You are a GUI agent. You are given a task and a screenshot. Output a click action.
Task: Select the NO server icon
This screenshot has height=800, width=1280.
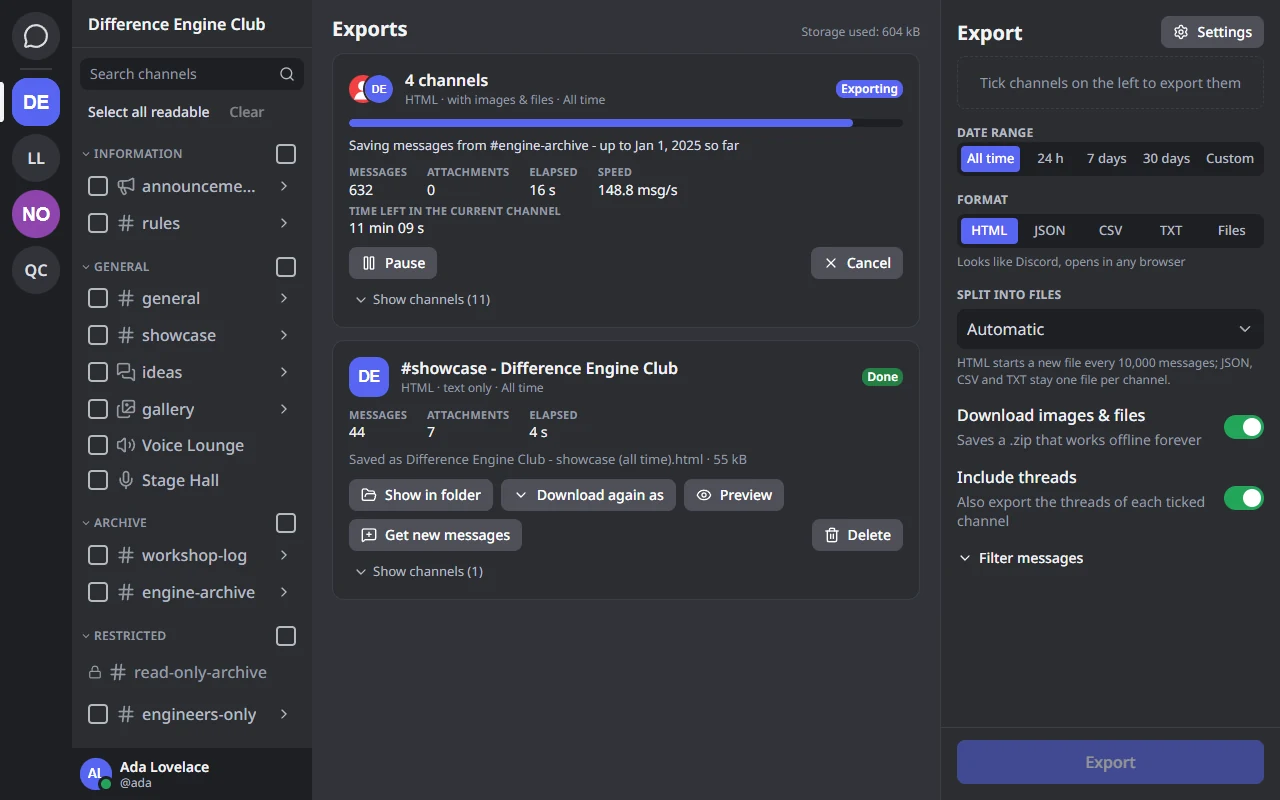[x=36, y=214]
